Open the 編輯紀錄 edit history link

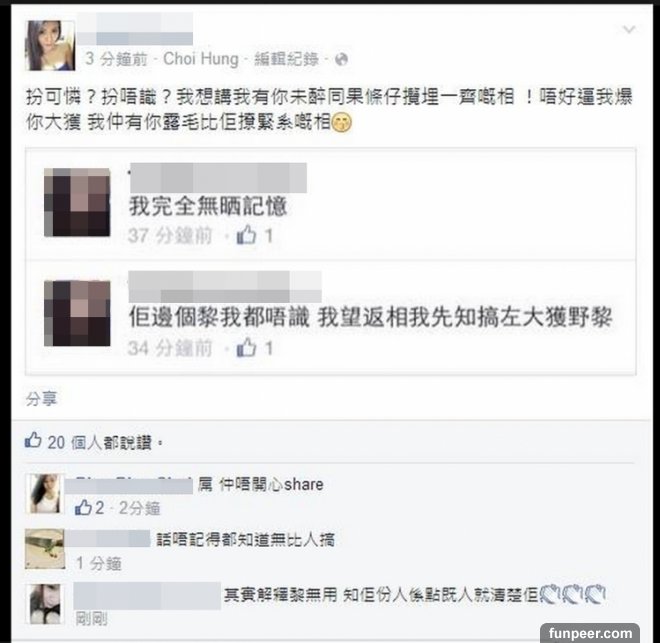click(x=286, y=59)
